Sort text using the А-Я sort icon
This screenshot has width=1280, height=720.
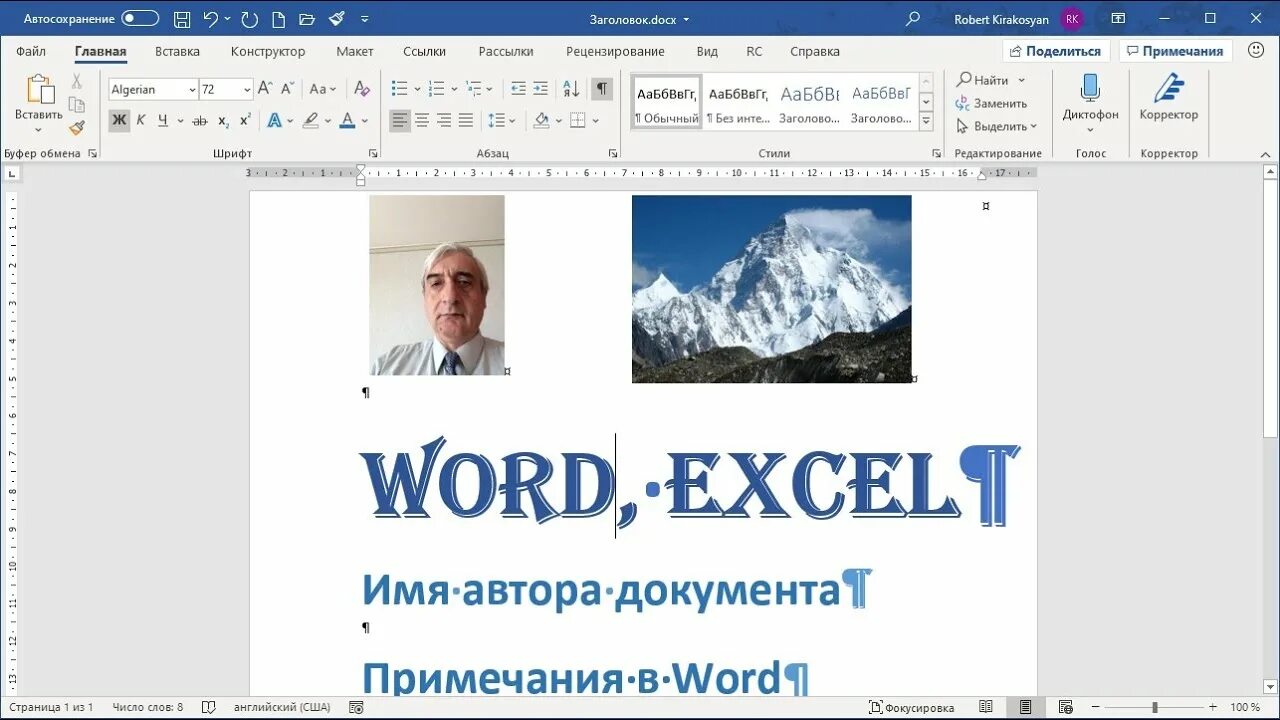[x=571, y=88]
